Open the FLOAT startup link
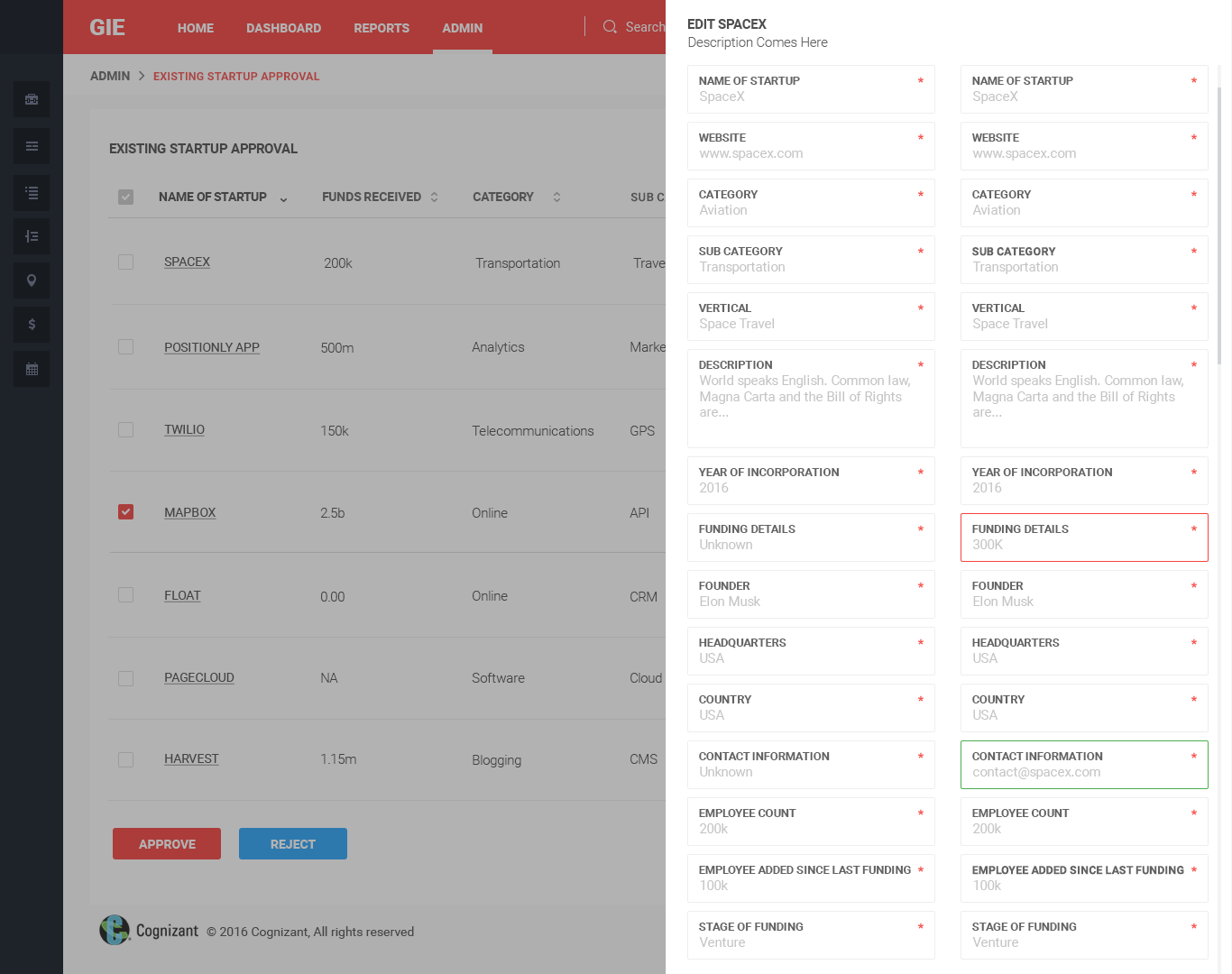Image resolution: width=1232 pixels, height=974 pixels. [x=182, y=595]
